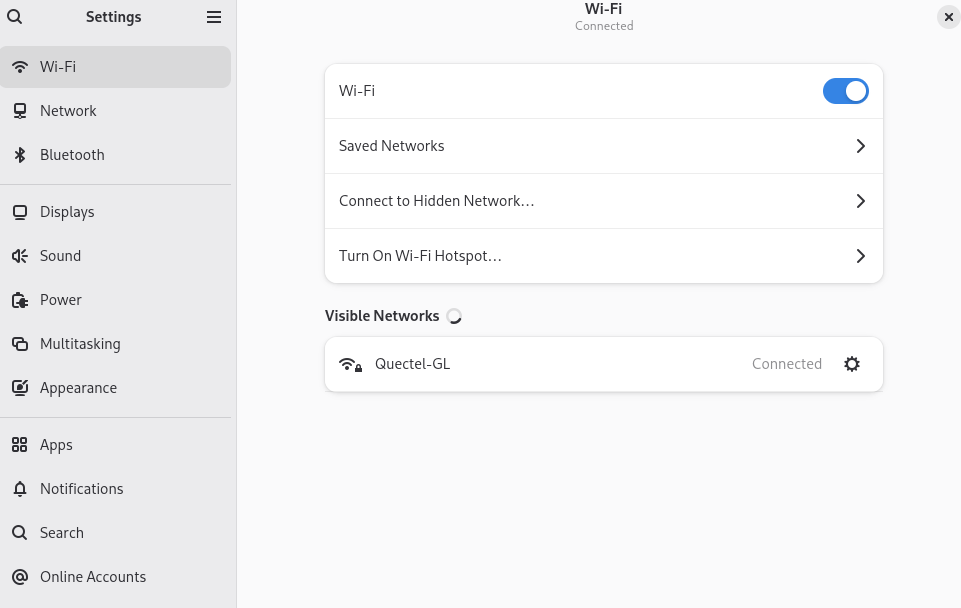Turn off the Wi-Fi switch
Screen dimensions: 961x608
845,91
